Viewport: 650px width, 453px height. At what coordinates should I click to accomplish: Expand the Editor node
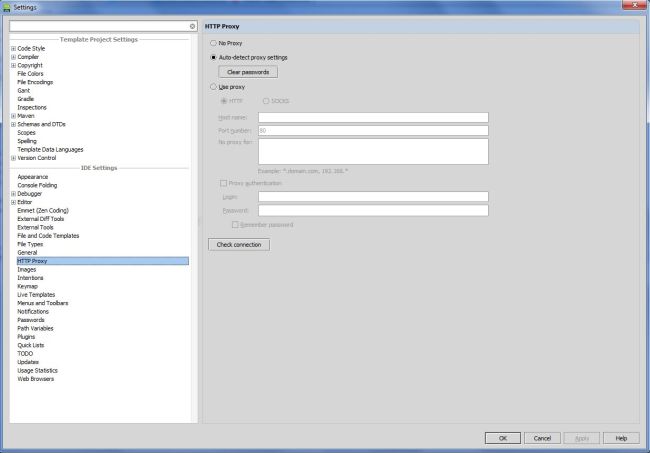click(13, 202)
